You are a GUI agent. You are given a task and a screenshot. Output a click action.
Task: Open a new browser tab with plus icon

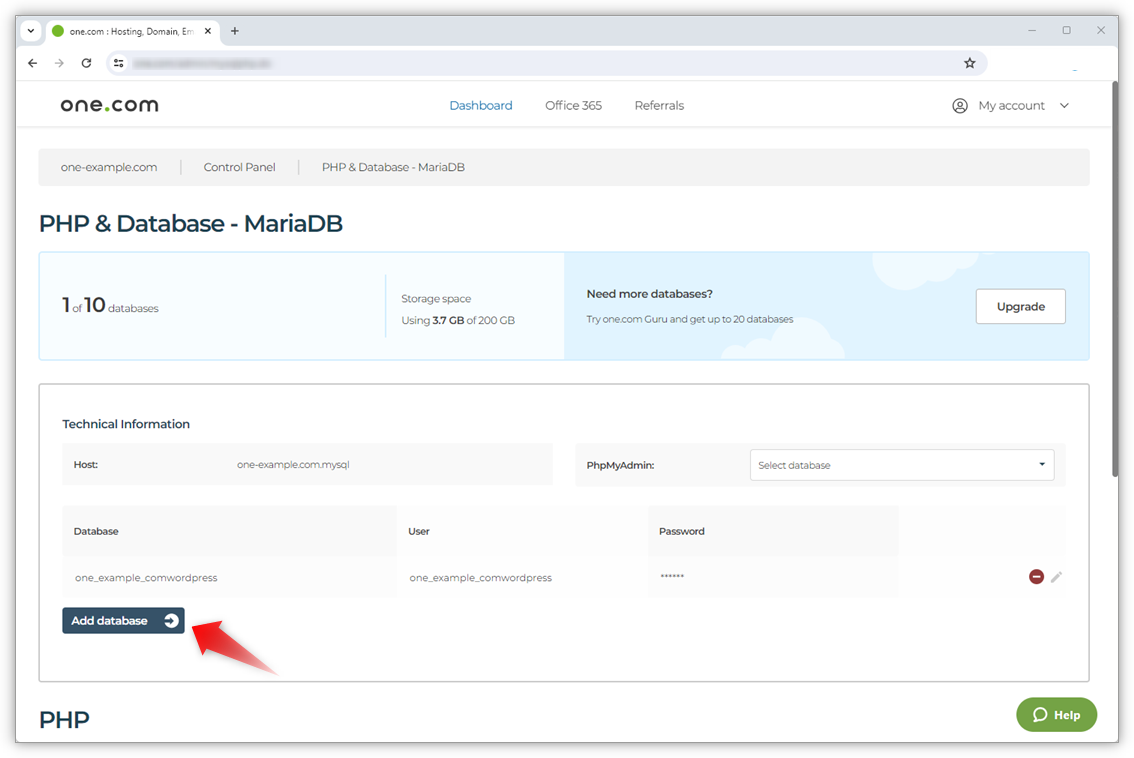tap(234, 30)
